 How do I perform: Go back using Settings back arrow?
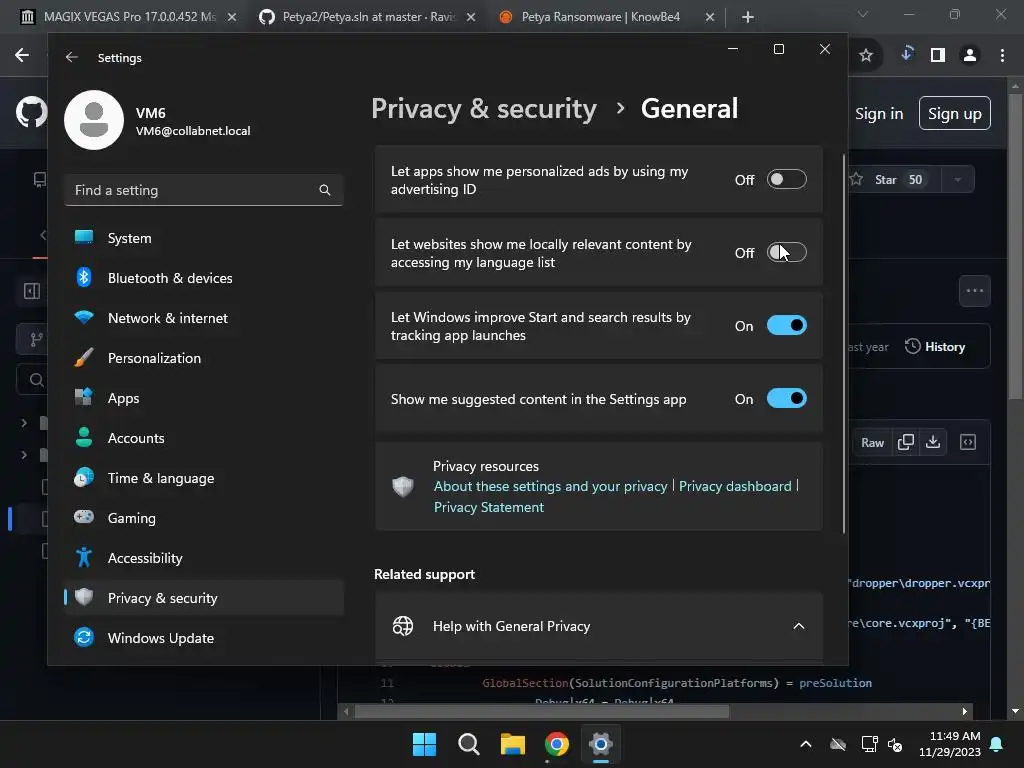click(x=72, y=57)
